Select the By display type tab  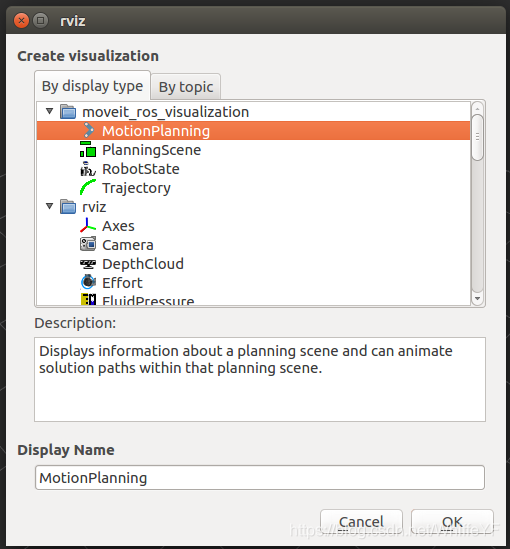92,86
